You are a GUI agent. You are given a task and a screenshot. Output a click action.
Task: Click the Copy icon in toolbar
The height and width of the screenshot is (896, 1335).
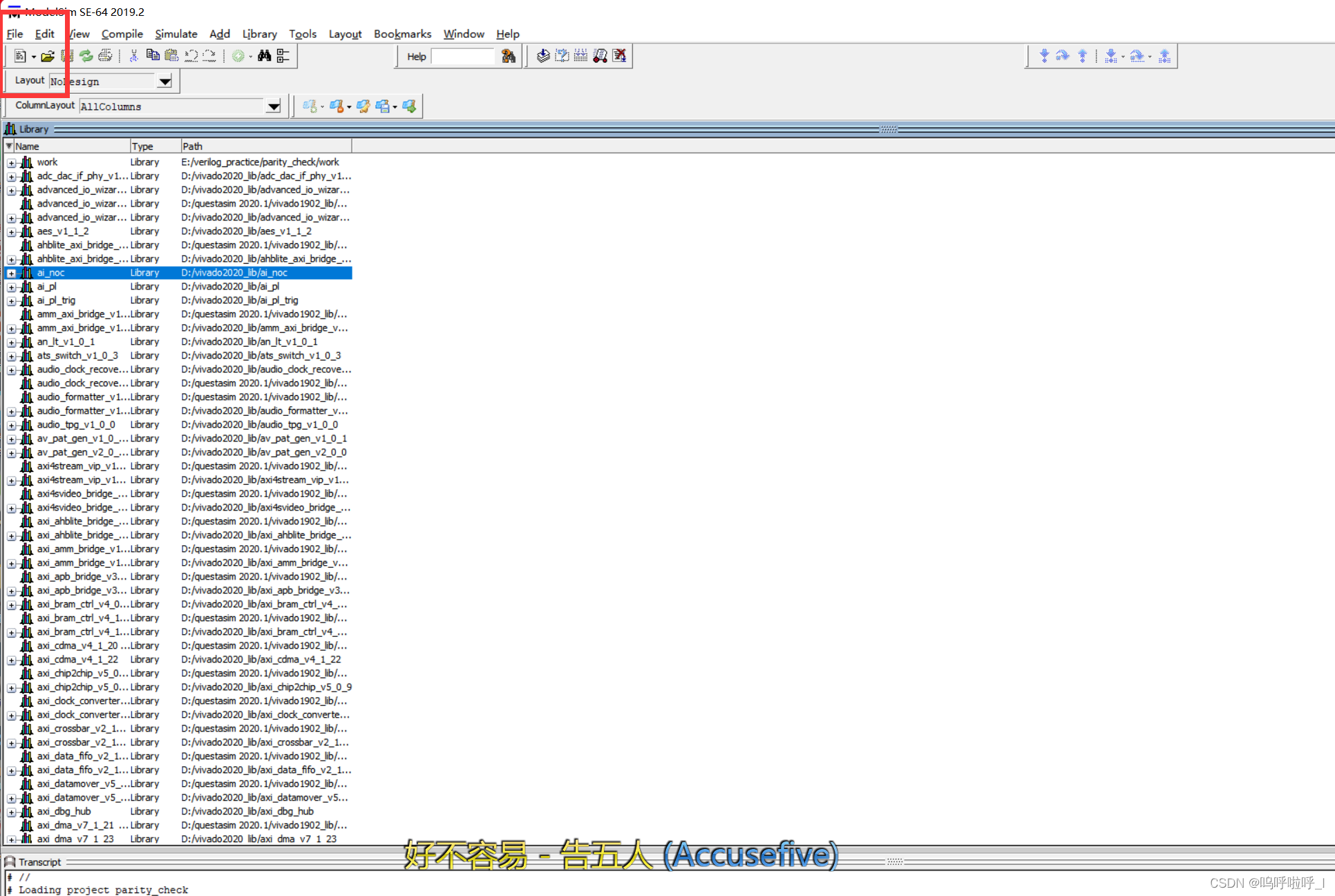click(x=153, y=56)
